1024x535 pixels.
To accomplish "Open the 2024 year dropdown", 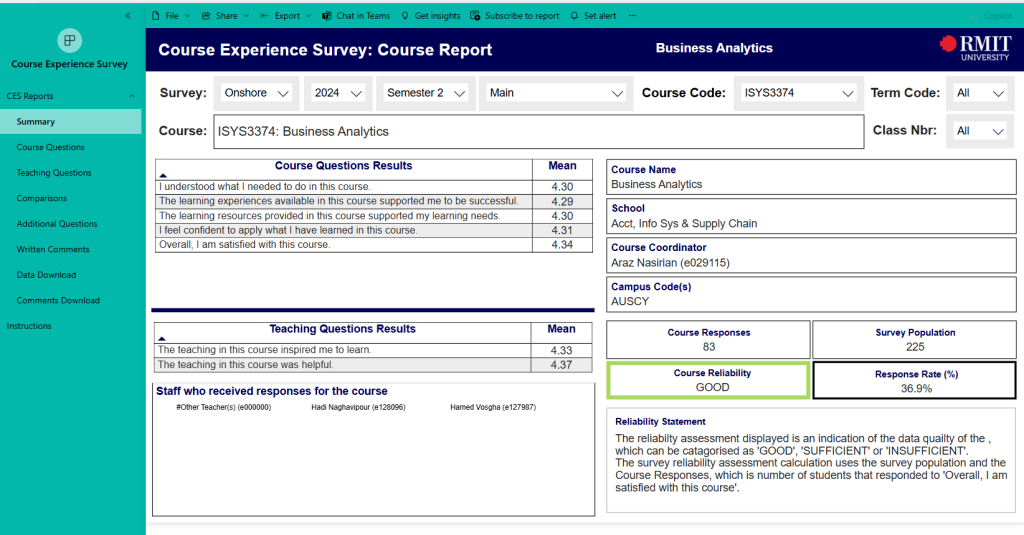I will [x=338, y=93].
